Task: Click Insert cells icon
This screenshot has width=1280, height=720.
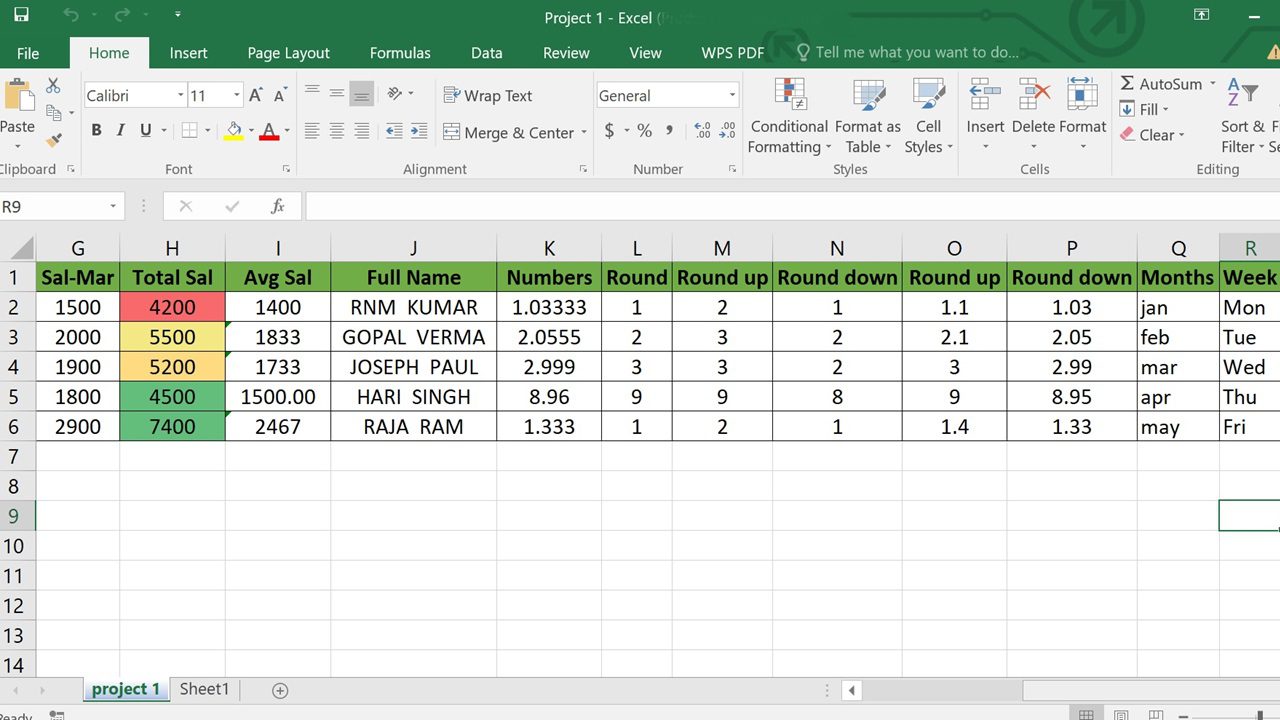Action: (x=985, y=96)
